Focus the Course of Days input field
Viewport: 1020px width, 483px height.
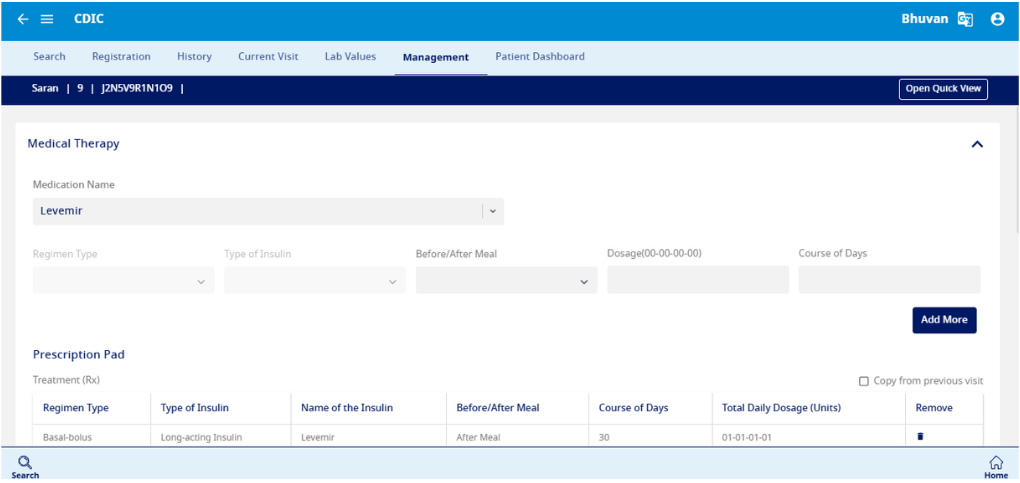coord(889,280)
